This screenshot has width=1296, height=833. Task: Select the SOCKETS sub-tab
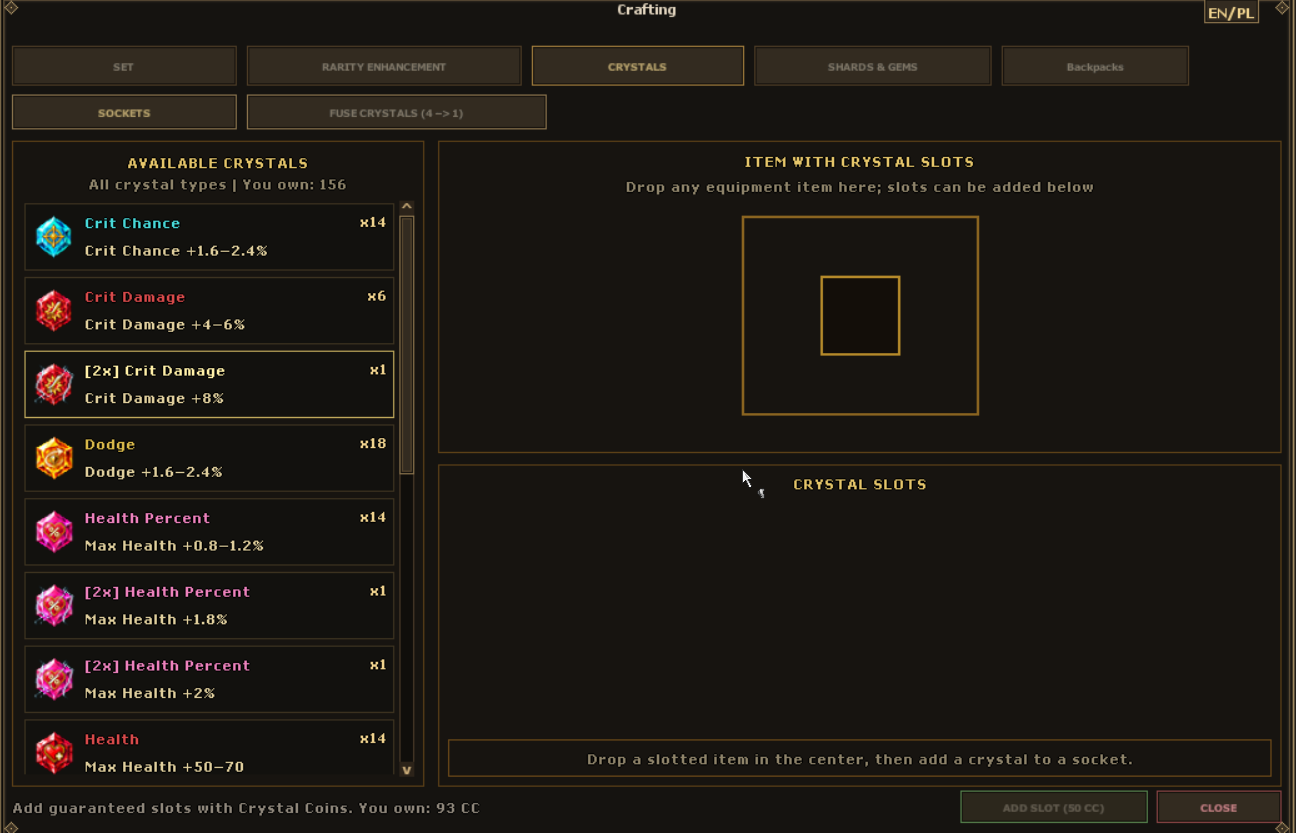(124, 112)
